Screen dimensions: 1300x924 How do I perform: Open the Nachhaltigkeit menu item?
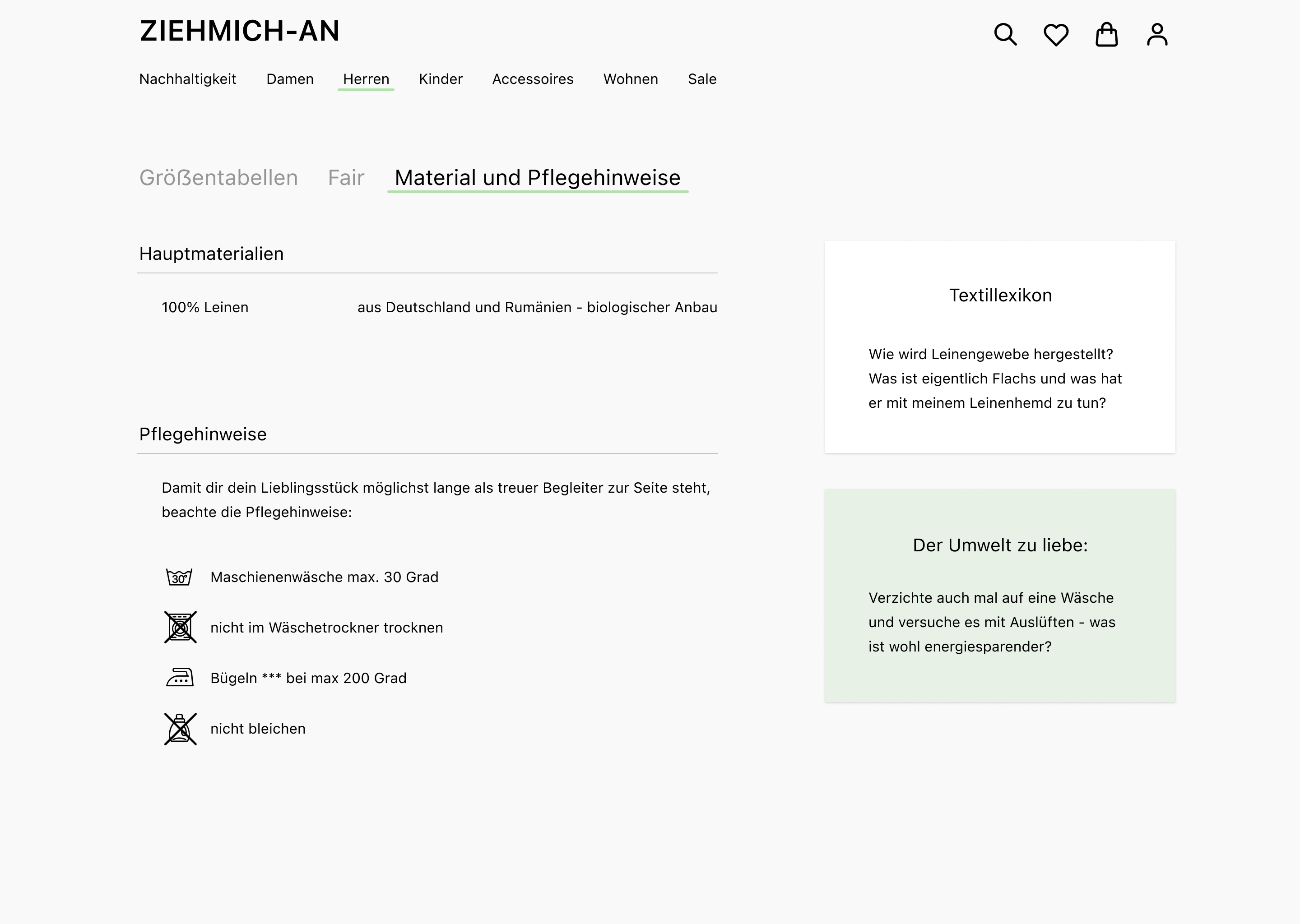187,79
